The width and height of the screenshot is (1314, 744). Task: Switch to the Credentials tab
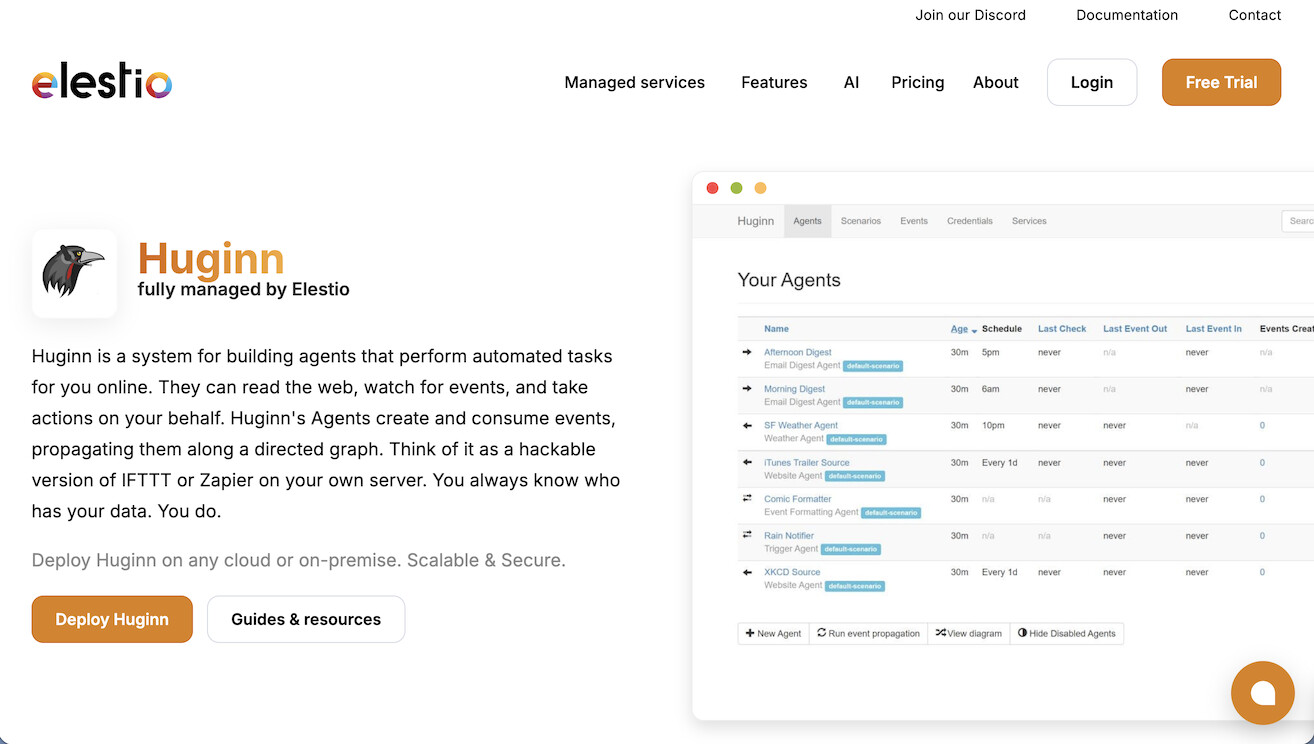click(969, 221)
